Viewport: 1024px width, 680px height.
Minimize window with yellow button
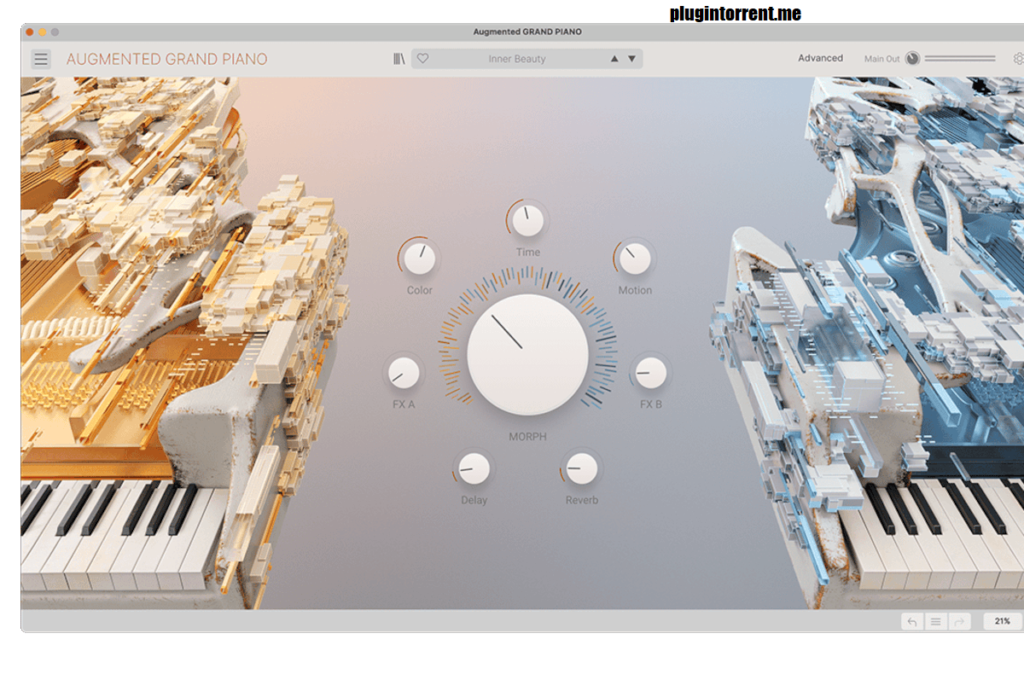pos(42,31)
